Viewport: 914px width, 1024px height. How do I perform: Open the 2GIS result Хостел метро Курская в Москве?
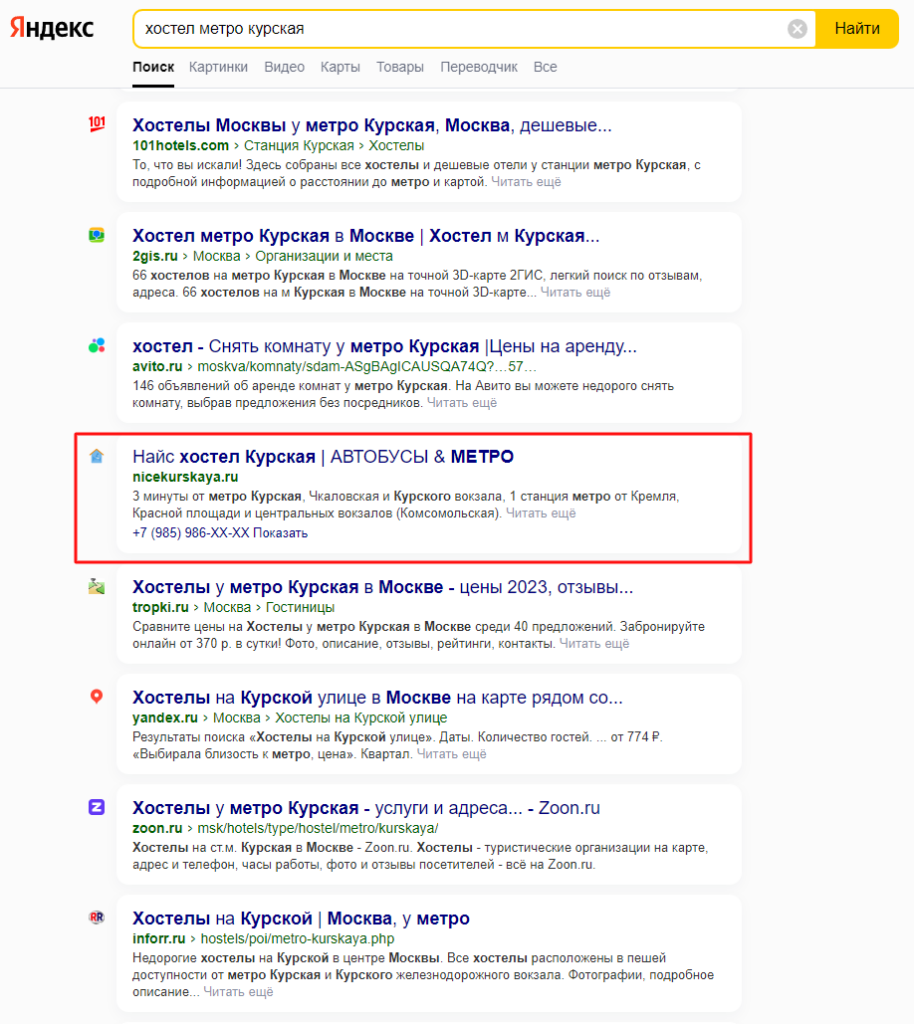[366, 236]
